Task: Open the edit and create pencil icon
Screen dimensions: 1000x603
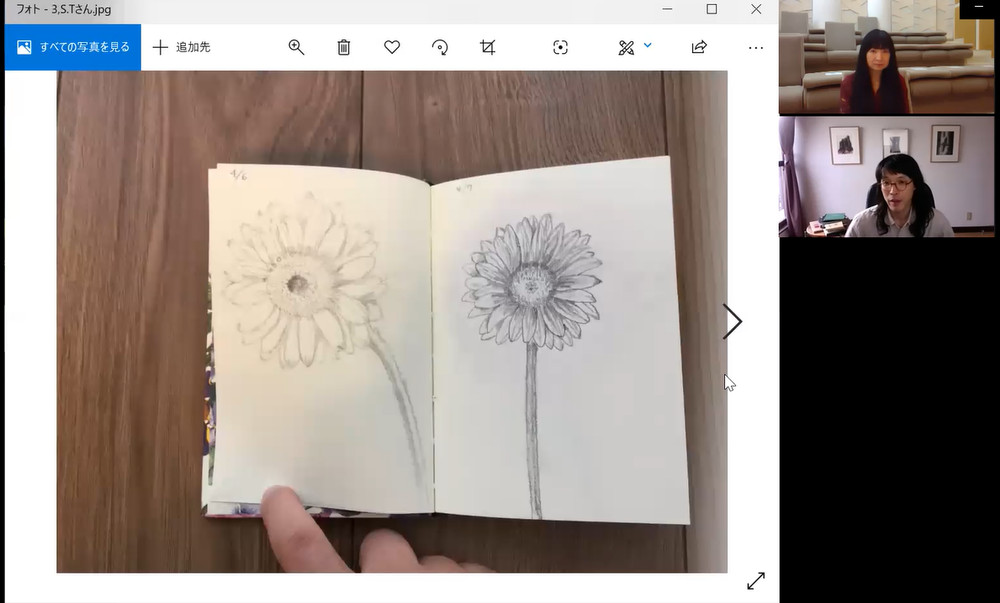Action: tap(626, 47)
